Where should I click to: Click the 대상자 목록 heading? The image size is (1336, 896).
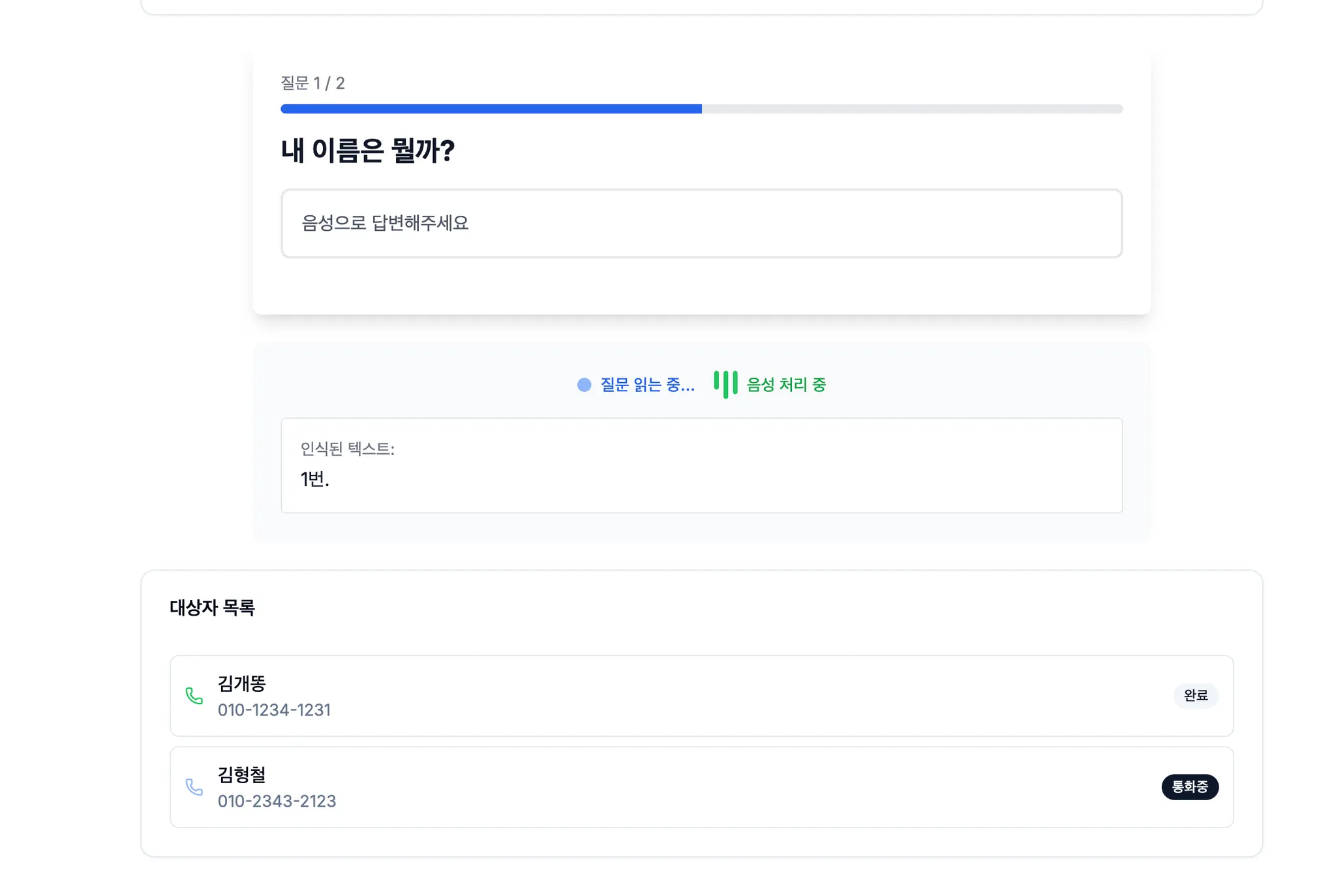(212, 608)
